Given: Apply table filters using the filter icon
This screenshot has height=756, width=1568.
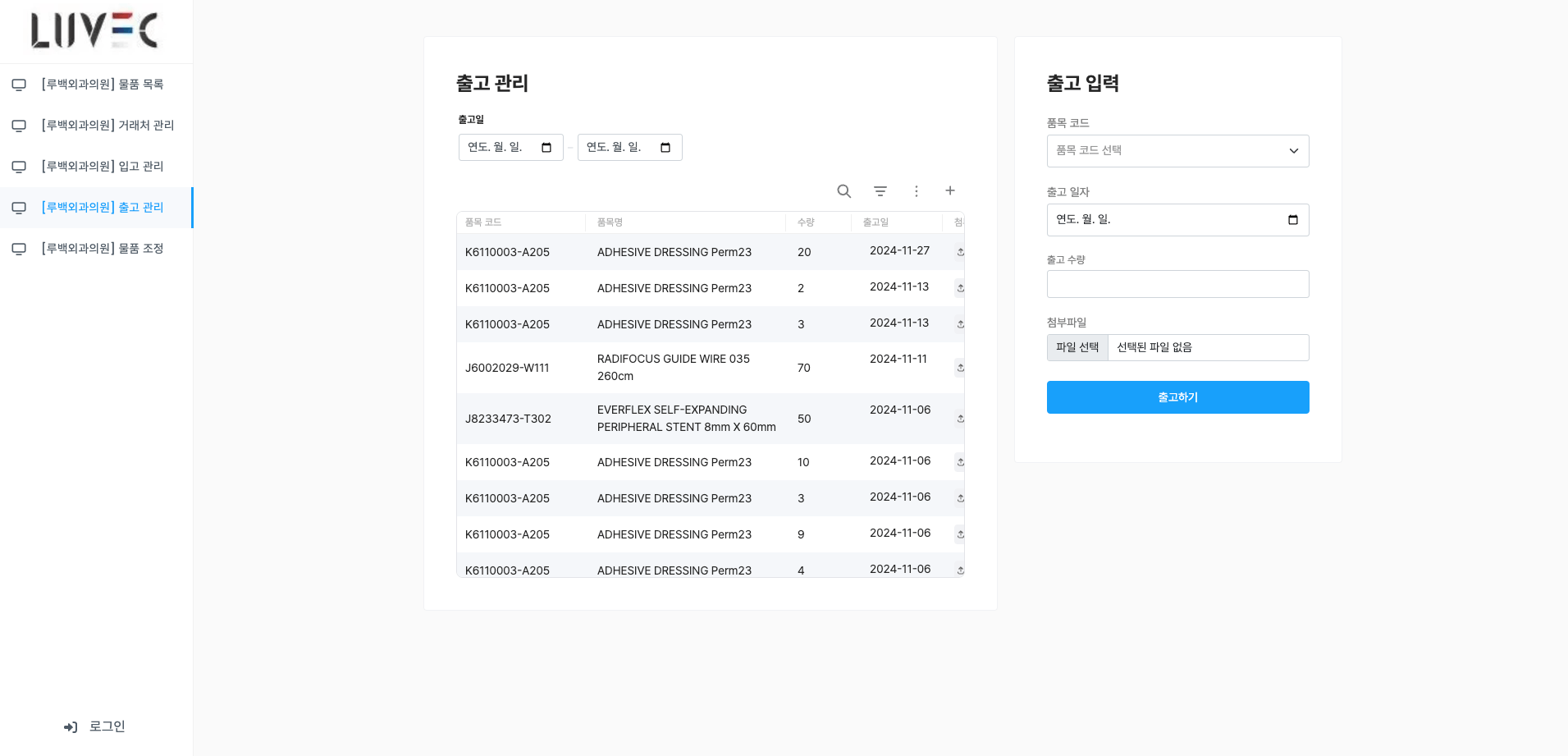Looking at the screenshot, I should click(x=880, y=190).
